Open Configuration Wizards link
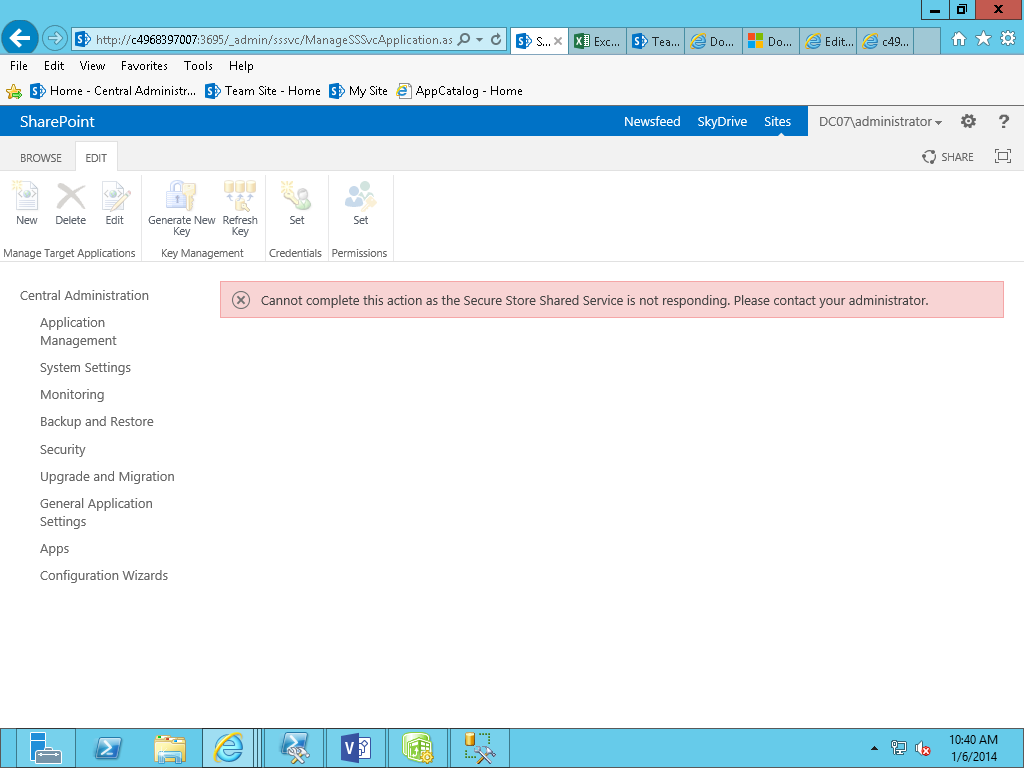The image size is (1024, 768). [x=104, y=575]
